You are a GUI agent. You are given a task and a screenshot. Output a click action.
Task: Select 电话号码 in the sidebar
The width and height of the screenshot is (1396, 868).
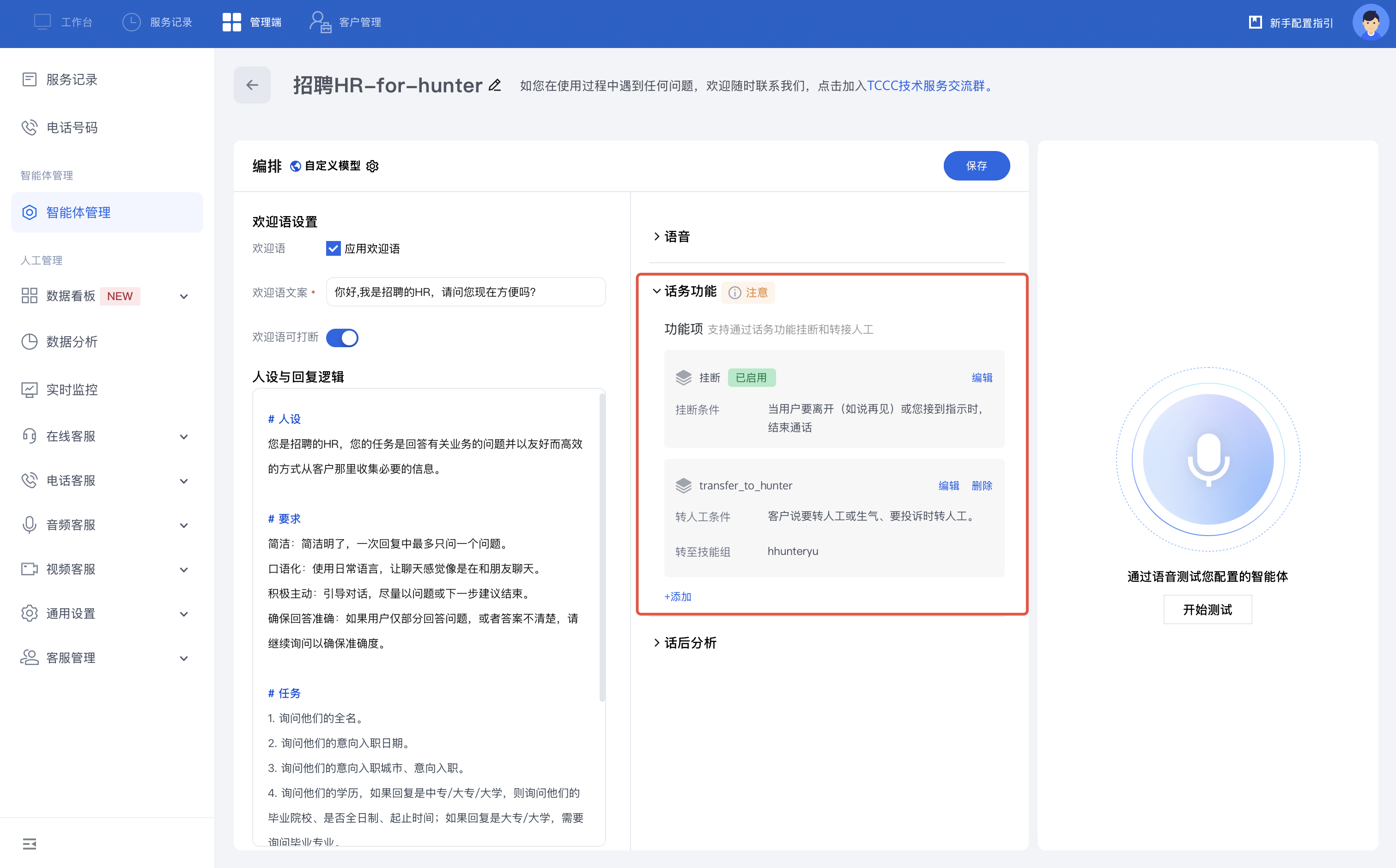pyautogui.click(x=72, y=127)
